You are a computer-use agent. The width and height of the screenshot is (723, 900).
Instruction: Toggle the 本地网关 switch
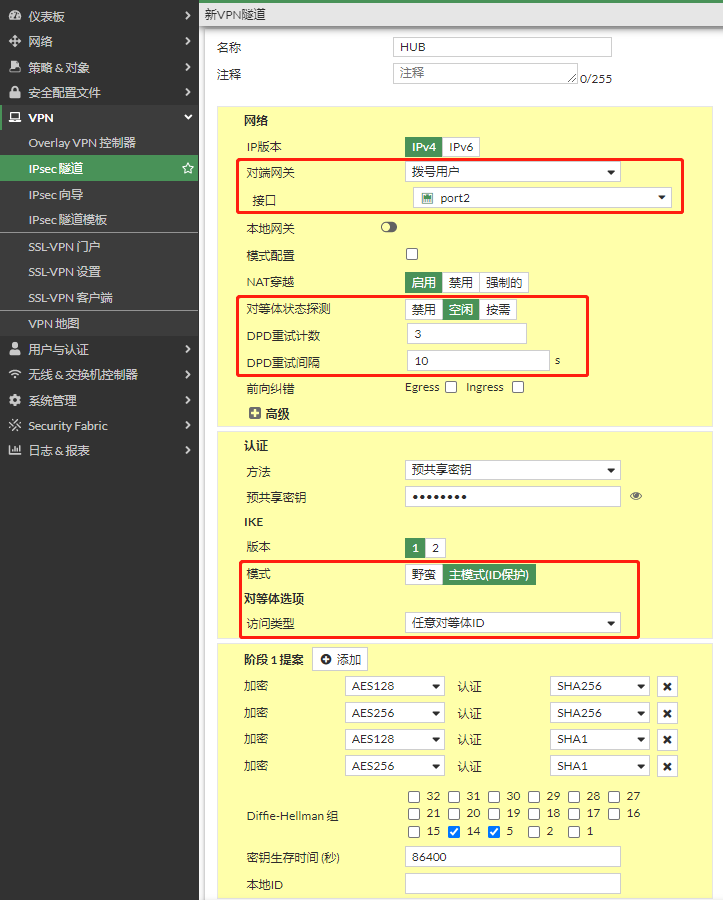coord(389,228)
